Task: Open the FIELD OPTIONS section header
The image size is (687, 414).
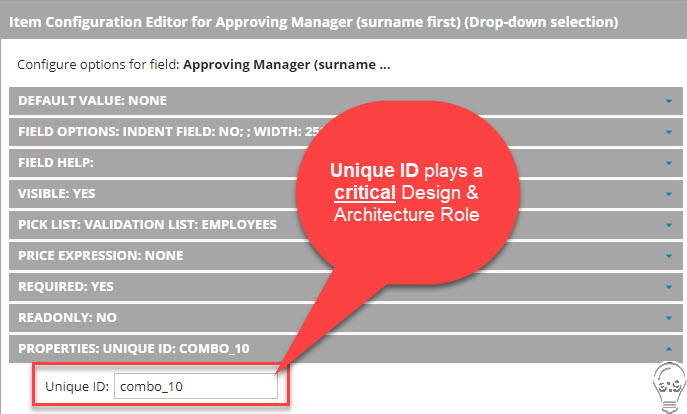Action: pos(150,131)
